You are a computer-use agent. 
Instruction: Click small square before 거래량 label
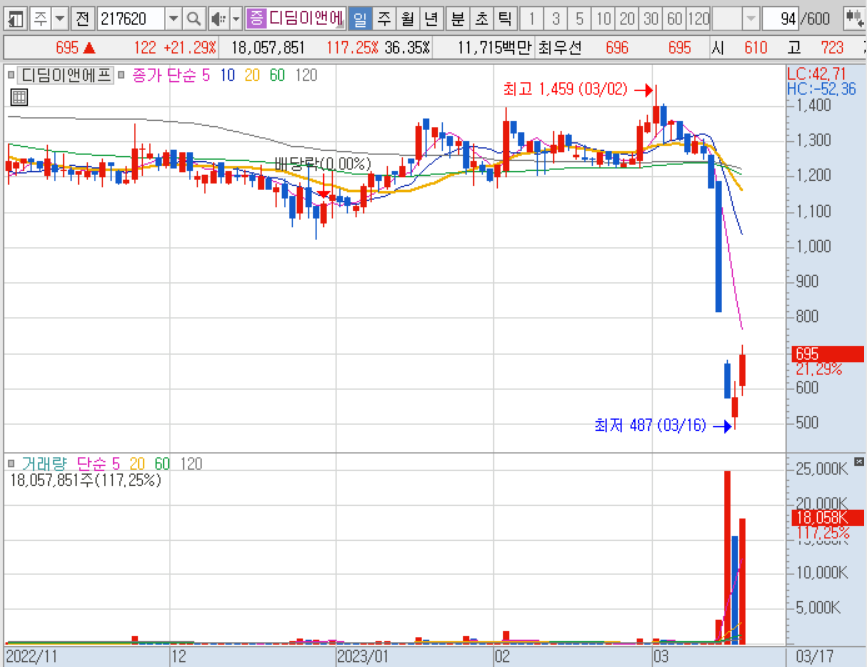[x=11, y=463]
